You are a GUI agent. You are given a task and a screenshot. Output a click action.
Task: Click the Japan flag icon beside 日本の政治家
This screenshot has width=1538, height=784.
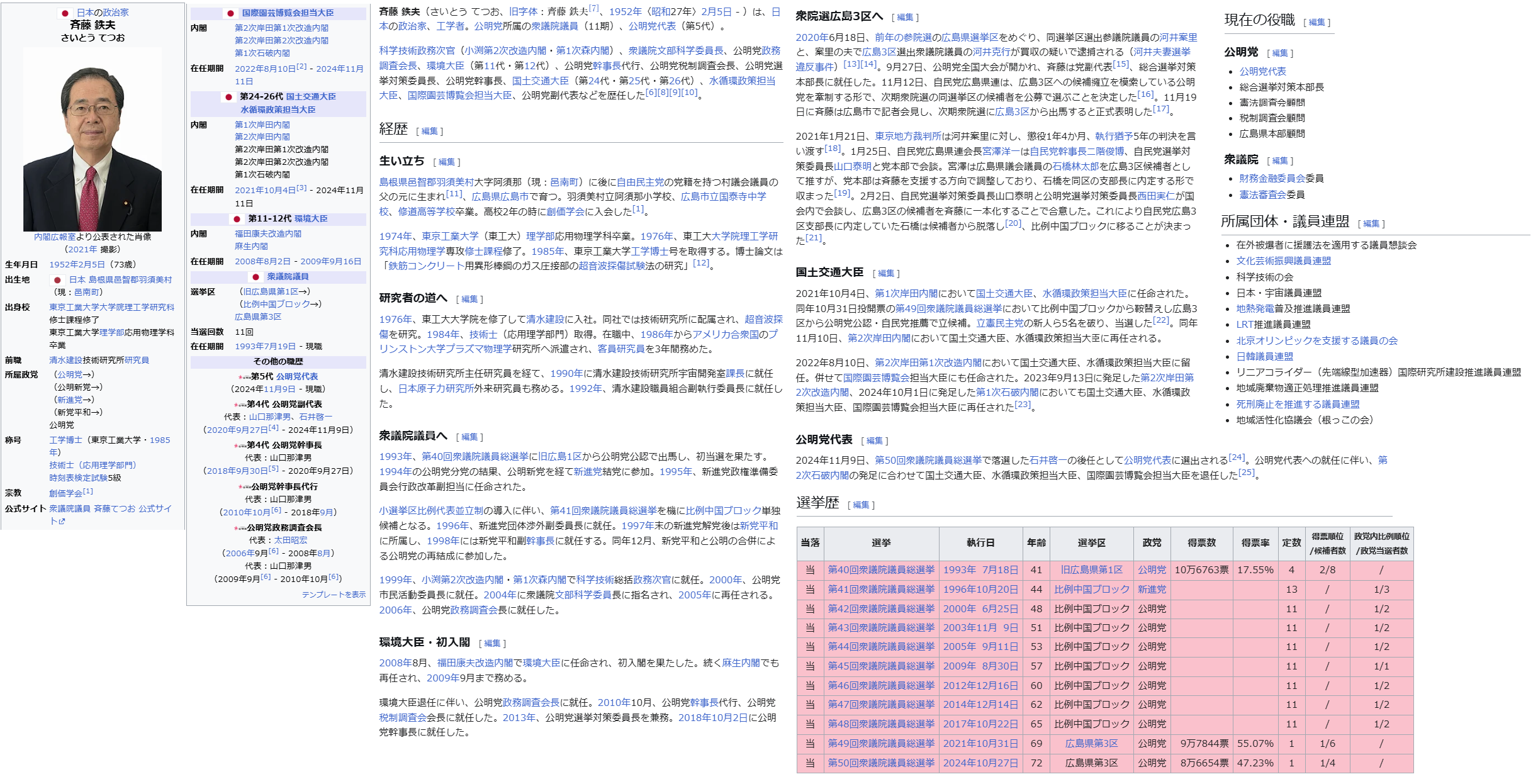coord(64,13)
